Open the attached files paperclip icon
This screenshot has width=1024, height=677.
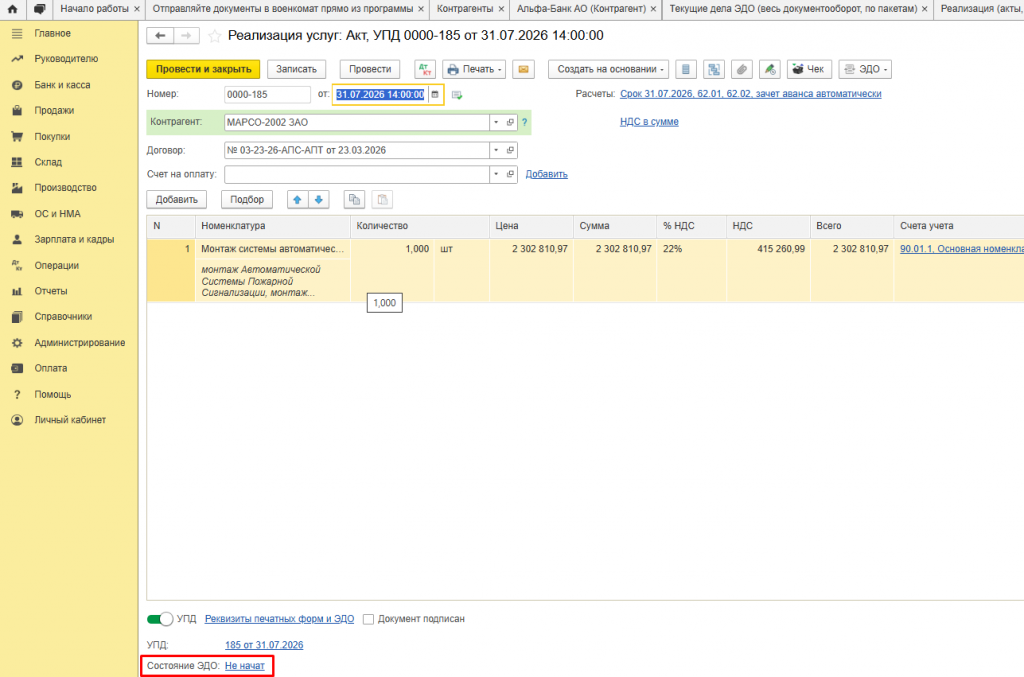pos(742,69)
